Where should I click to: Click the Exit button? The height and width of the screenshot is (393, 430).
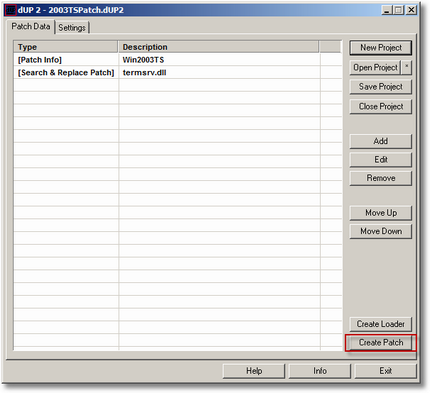click(386, 371)
